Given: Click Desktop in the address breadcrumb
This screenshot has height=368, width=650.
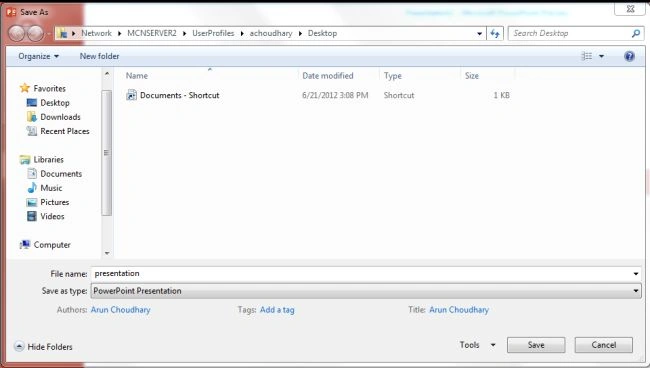Looking at the screenshot, I should 322,33.
